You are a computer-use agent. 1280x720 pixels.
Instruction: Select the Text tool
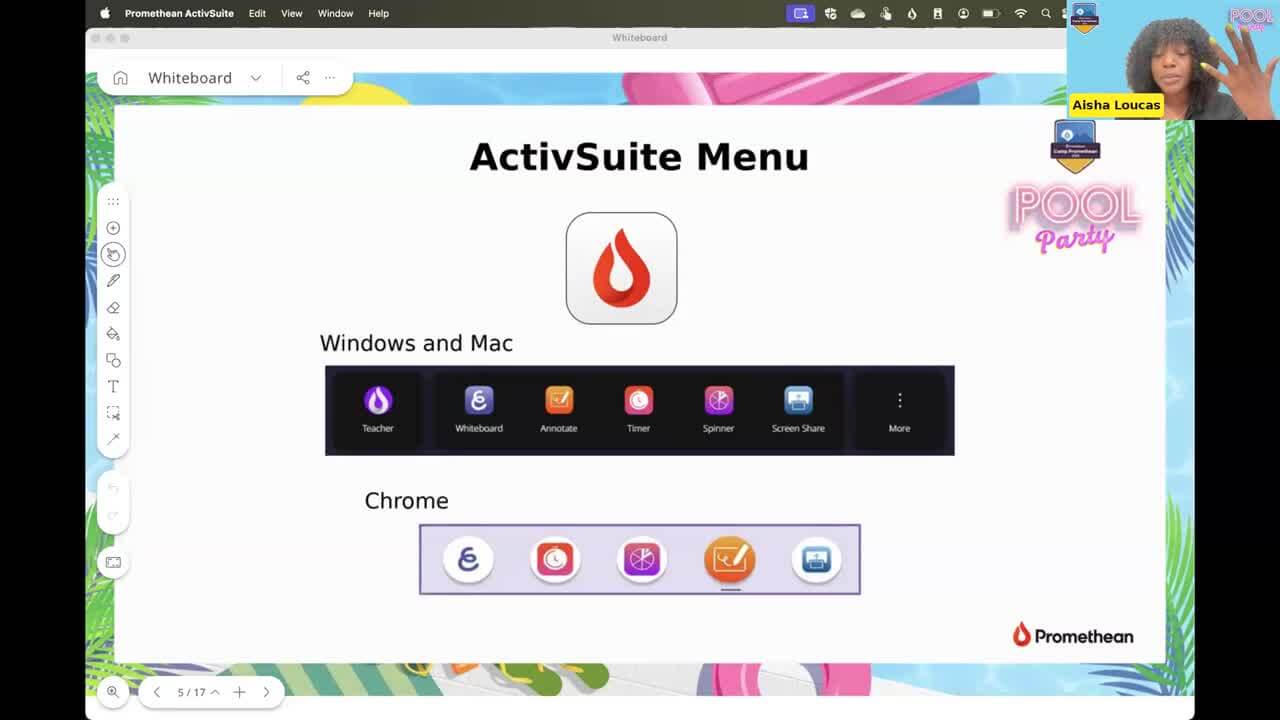(x=113, y=386)
